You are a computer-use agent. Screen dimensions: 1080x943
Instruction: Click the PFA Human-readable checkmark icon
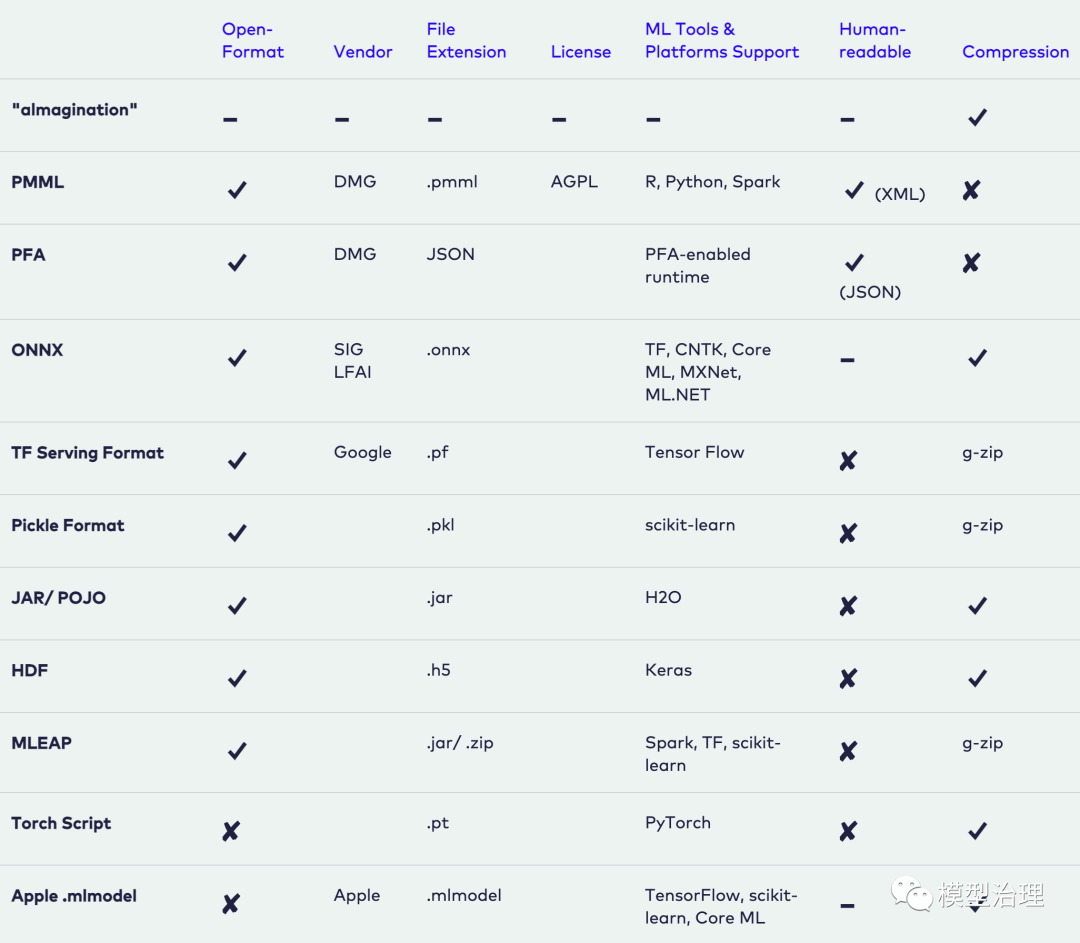click(x=854, y=263)
